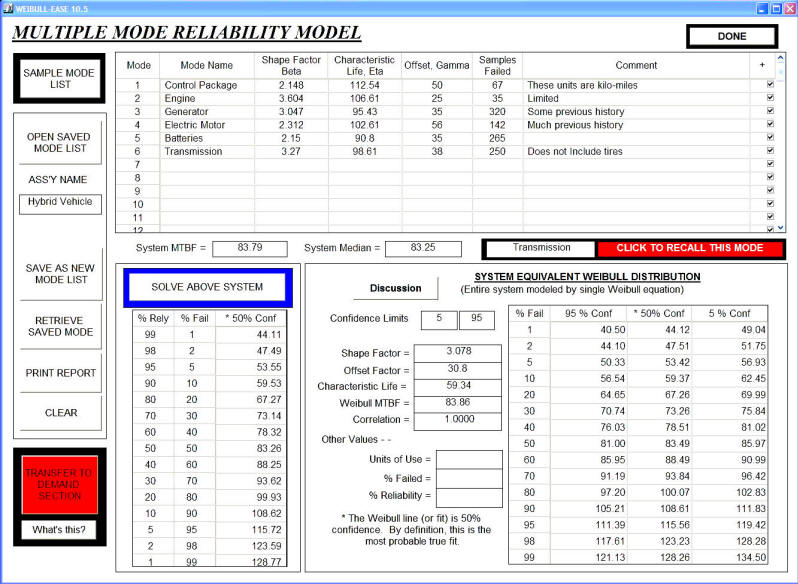The height and width of the screenshot is (584, 798).
Task: Click the red CLICK TO RECALL THIS MODE
Action: point(690,248)
